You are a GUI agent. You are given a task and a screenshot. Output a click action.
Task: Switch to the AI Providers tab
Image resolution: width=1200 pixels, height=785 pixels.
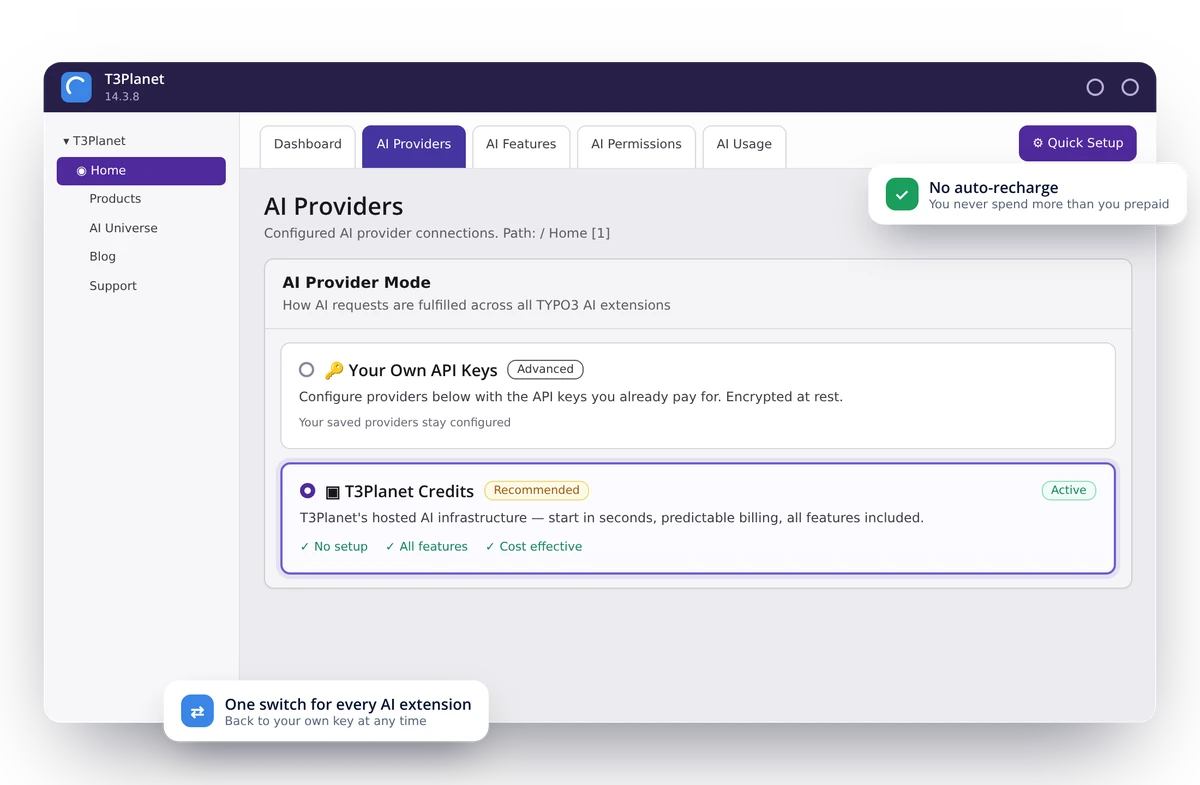[x=414, y=145]
